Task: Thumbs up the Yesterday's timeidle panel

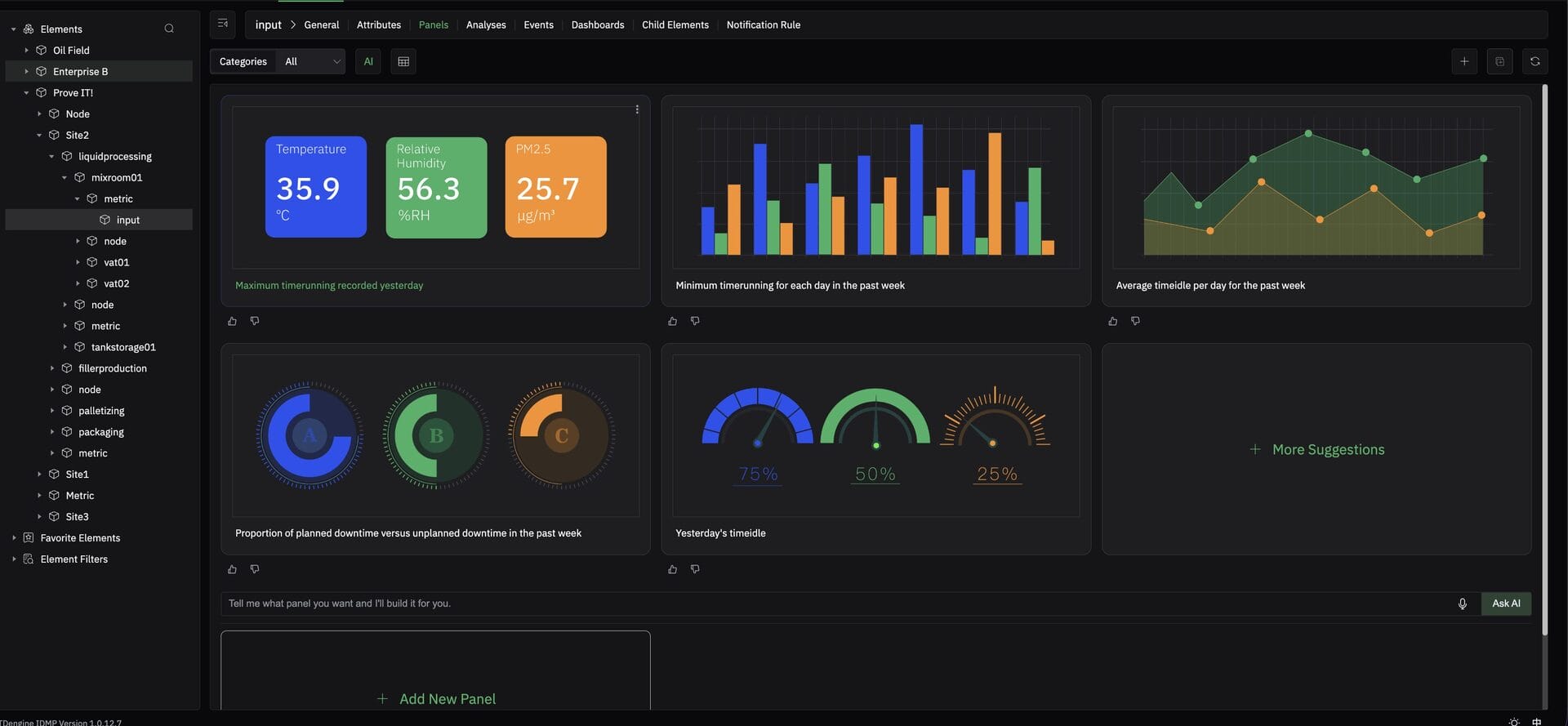Action: [x=672, y=569]
